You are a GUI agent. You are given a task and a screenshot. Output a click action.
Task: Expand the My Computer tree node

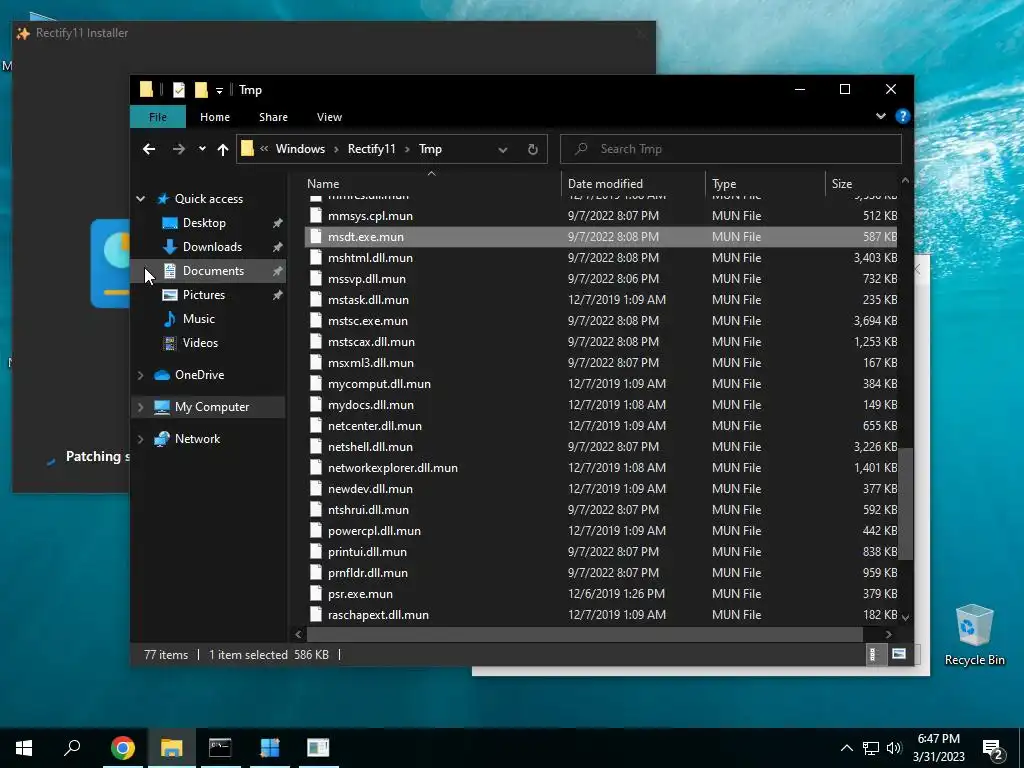(x=140, y=407)
